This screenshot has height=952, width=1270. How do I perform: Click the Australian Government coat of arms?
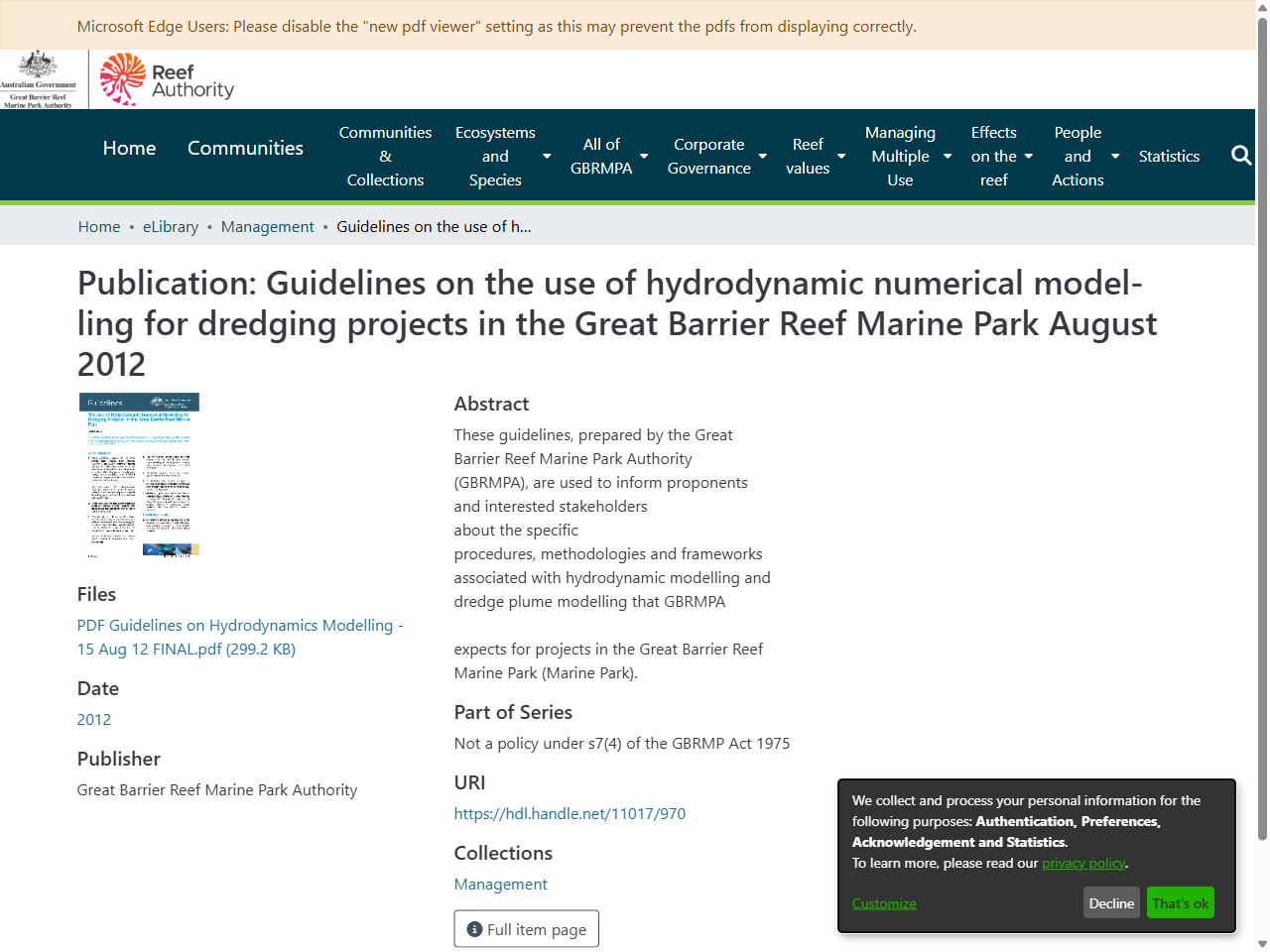tap(40, 79)
